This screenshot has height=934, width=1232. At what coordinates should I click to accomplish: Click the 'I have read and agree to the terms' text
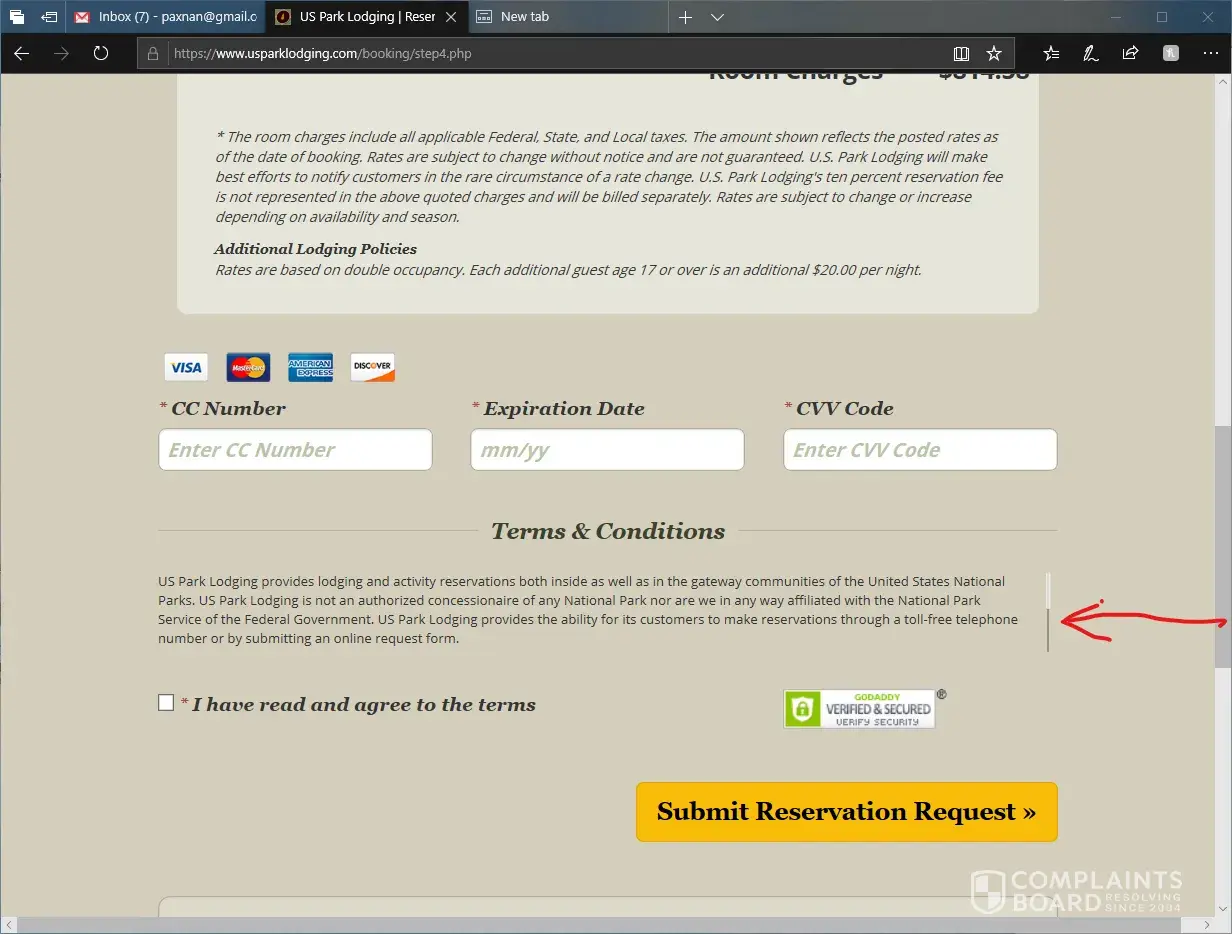pos(364,705)
